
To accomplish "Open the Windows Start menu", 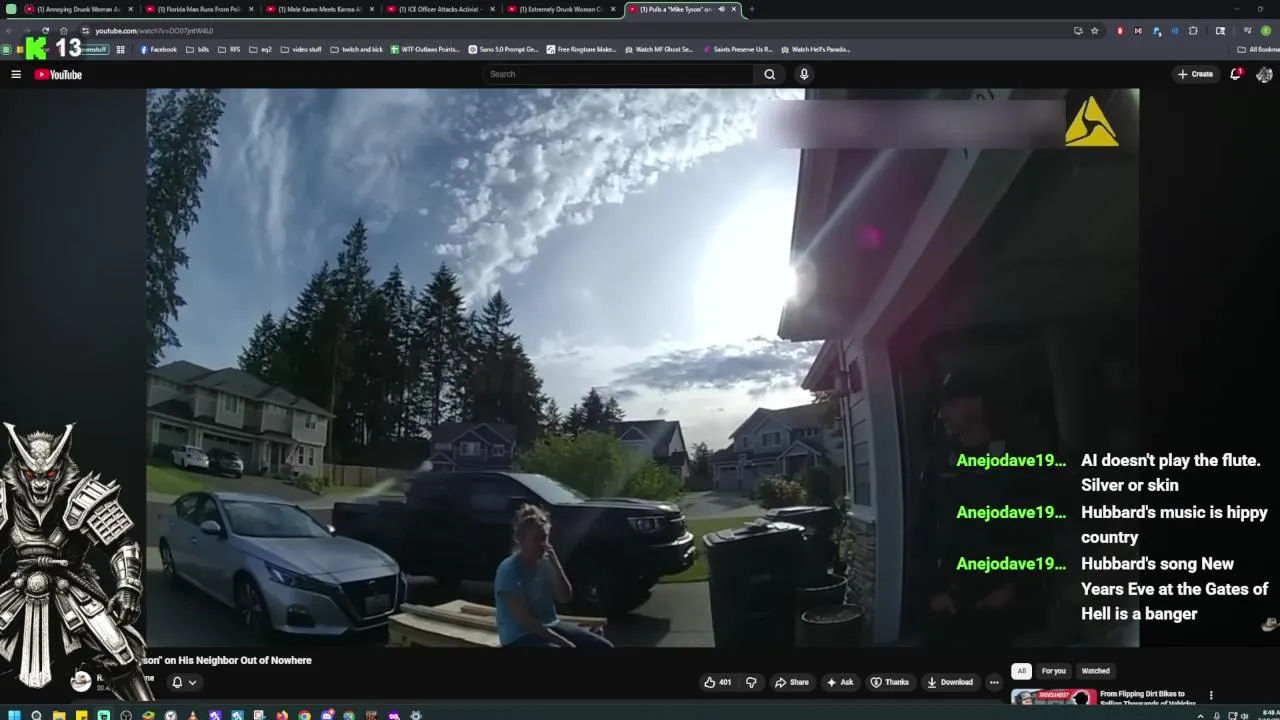I will pos(14,715).
